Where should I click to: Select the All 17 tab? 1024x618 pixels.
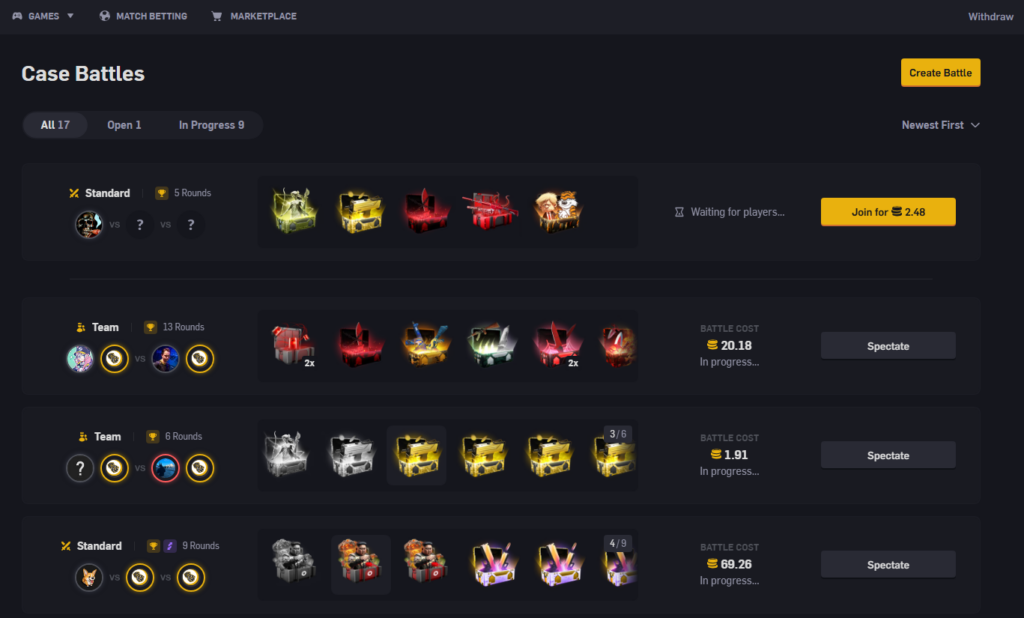[x=56, y=125]
